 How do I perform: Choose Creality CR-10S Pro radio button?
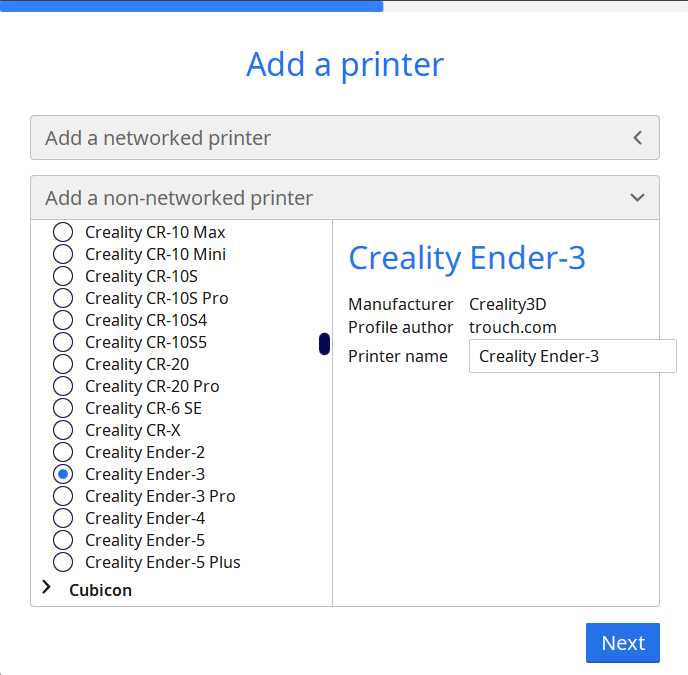coord(63,298)
